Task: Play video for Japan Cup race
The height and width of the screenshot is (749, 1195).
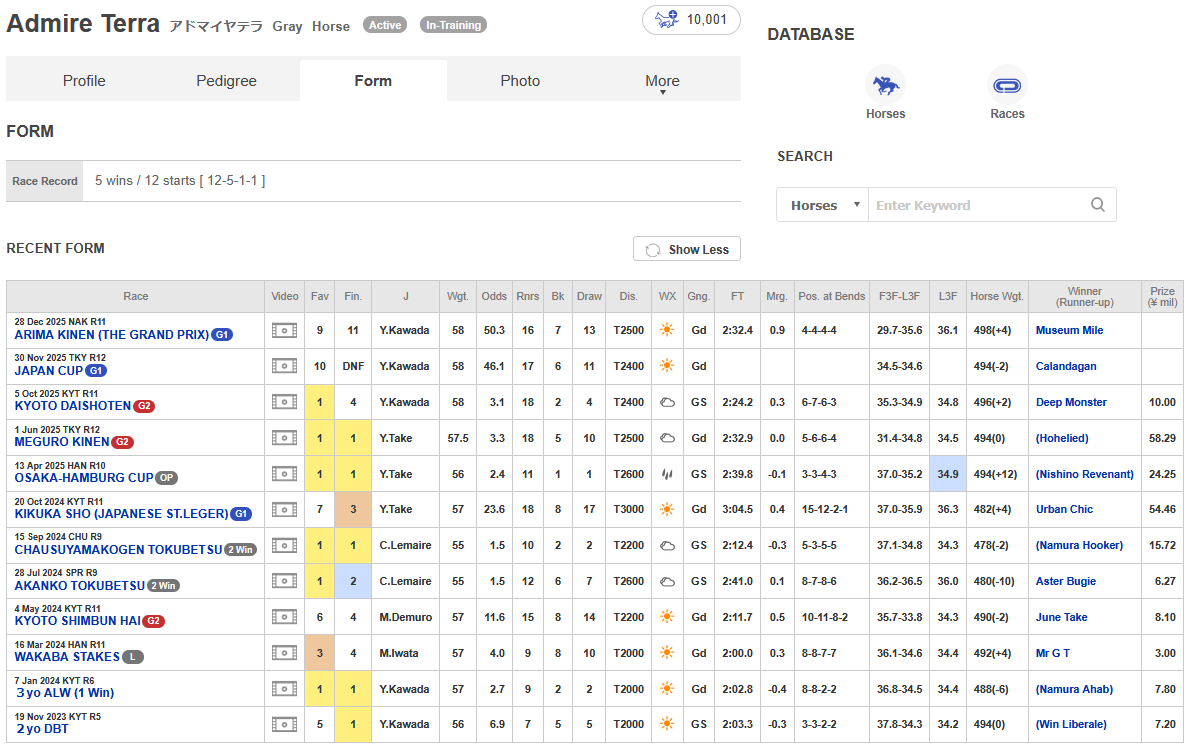Action: [284, 366]
